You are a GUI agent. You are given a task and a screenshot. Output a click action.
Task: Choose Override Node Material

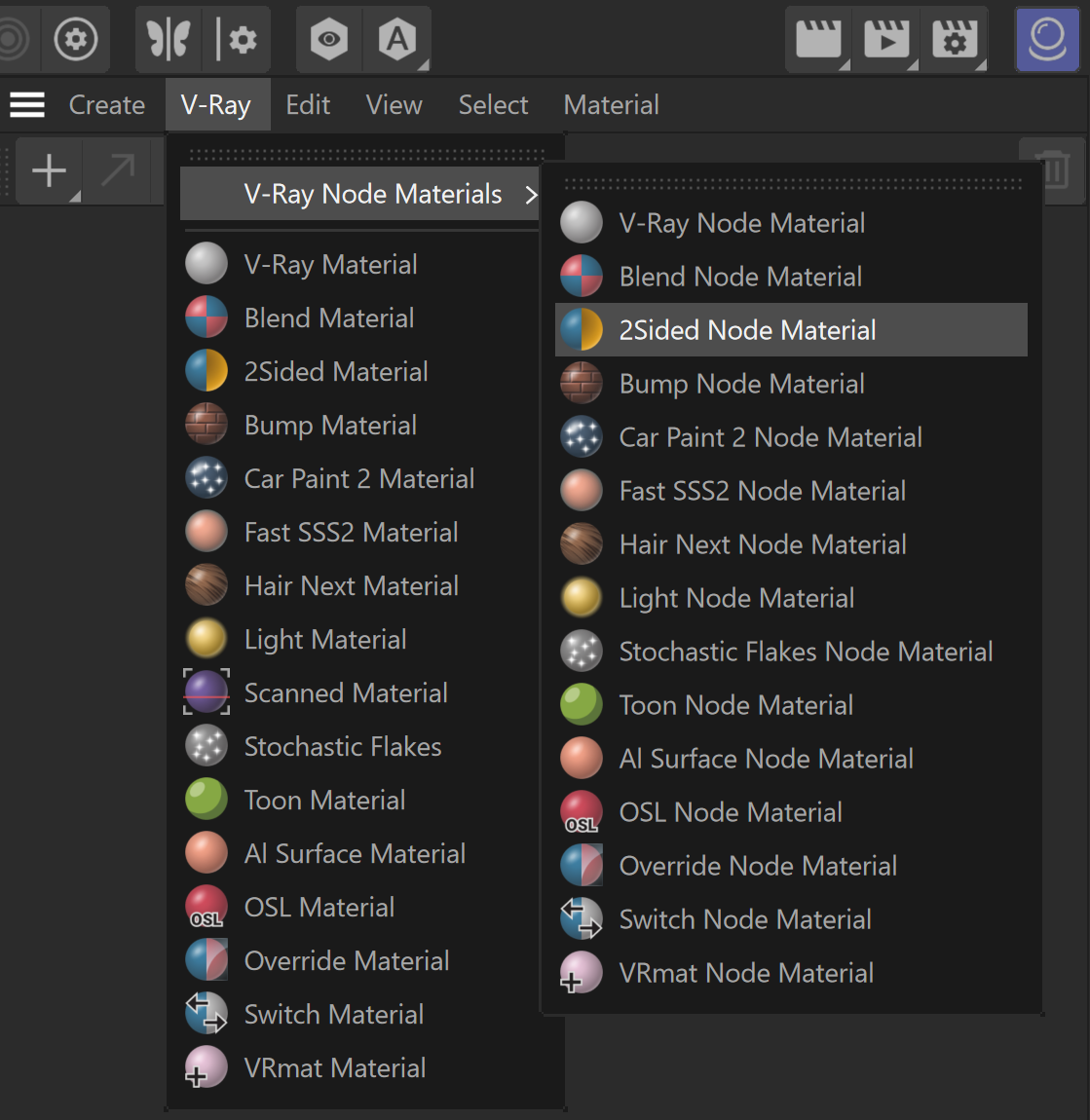791,866
